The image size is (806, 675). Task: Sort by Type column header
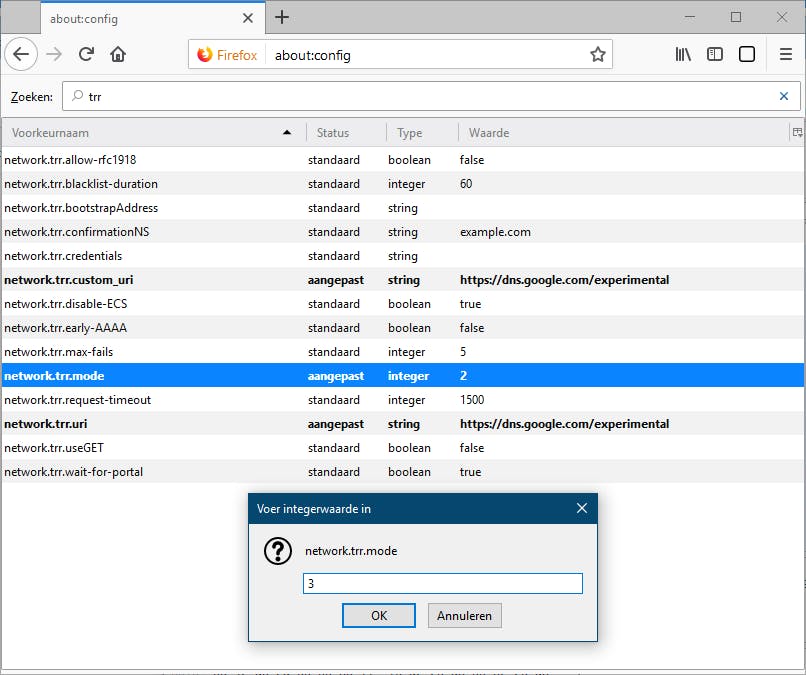click(421, 133)
